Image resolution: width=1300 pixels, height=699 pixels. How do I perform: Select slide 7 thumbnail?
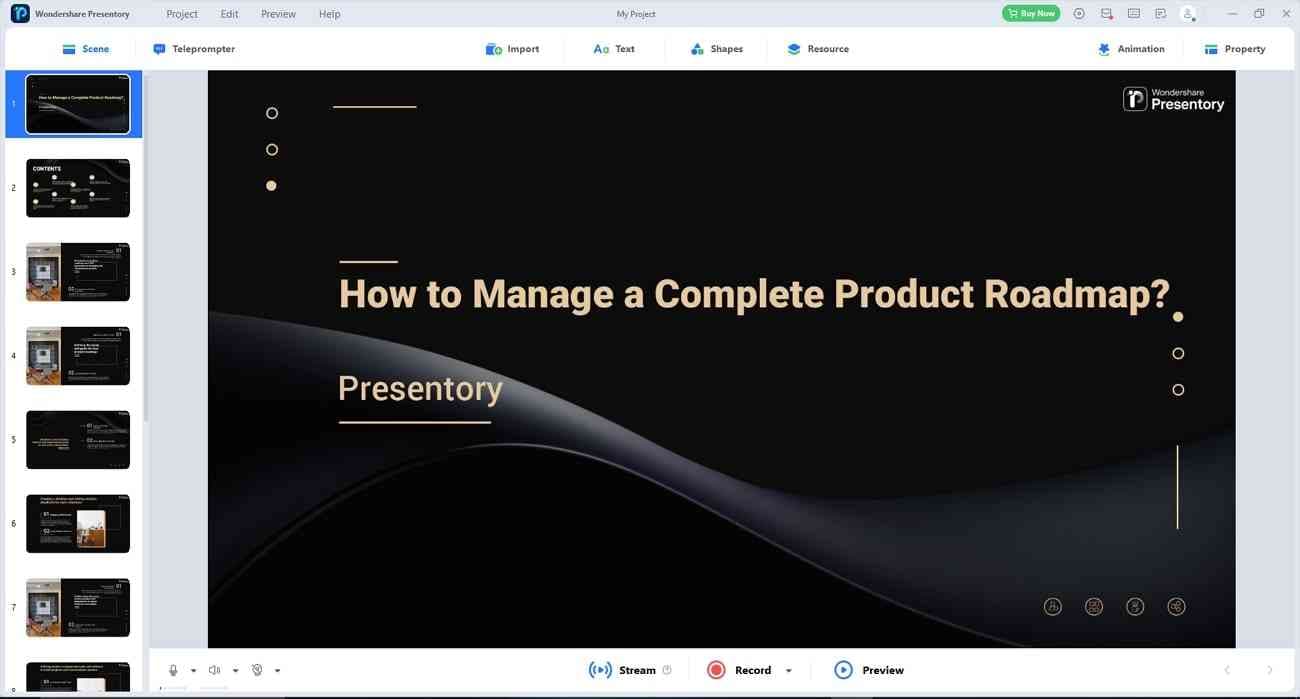pos(78,608)
